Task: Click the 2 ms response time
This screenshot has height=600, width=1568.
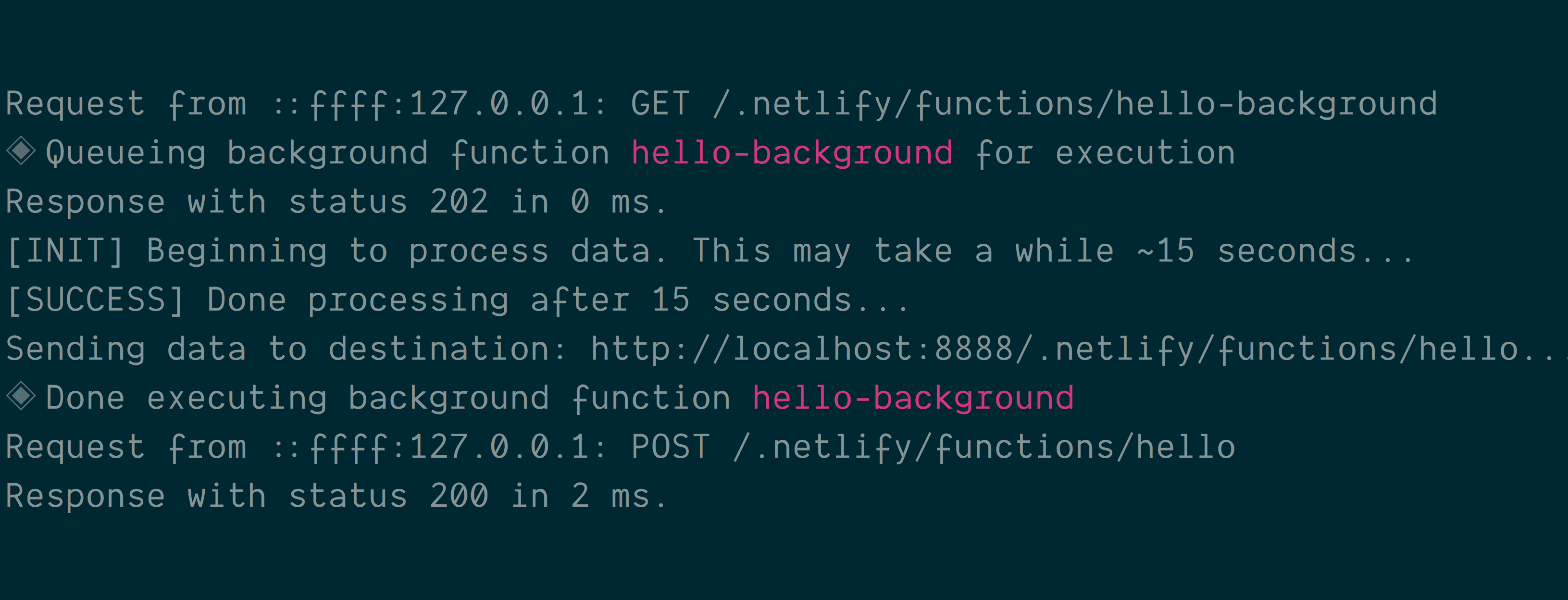Action: pos(610,496)
